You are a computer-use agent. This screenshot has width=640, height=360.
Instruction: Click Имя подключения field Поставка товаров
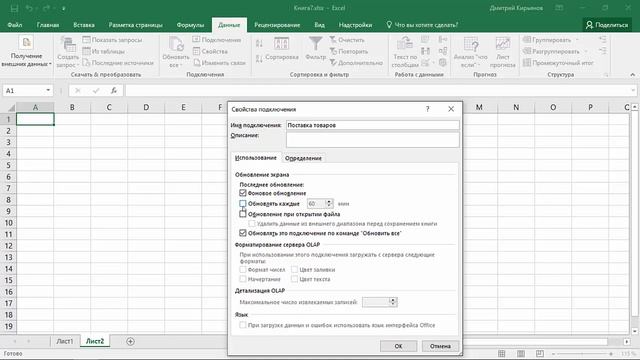[372, 125]
